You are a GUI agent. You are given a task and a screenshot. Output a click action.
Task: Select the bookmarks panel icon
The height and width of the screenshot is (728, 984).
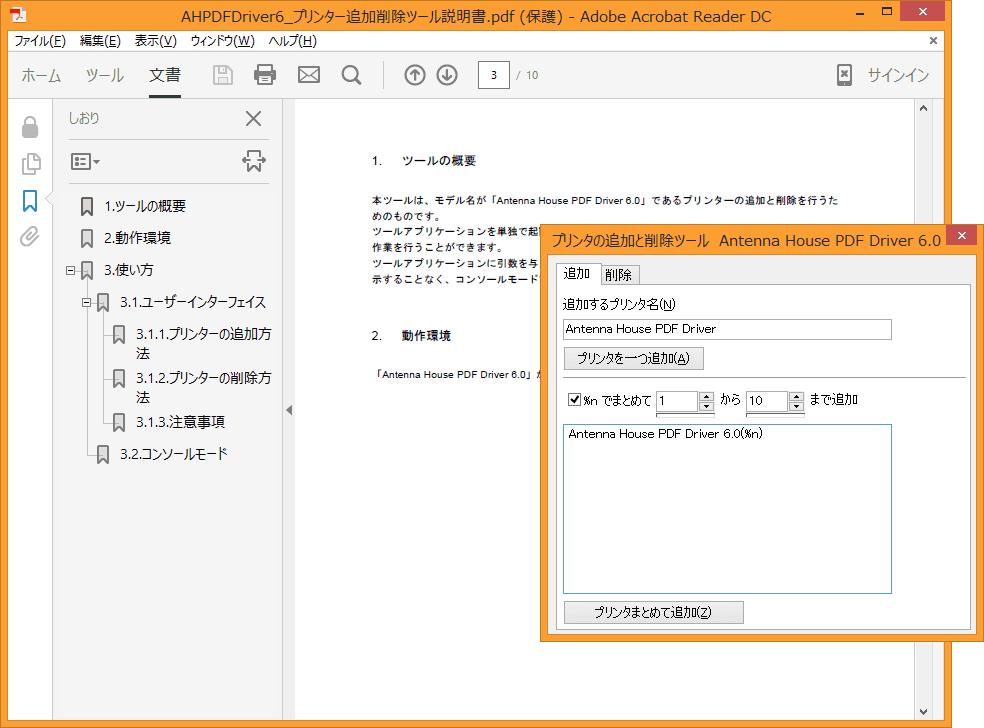tap(30, 201)
